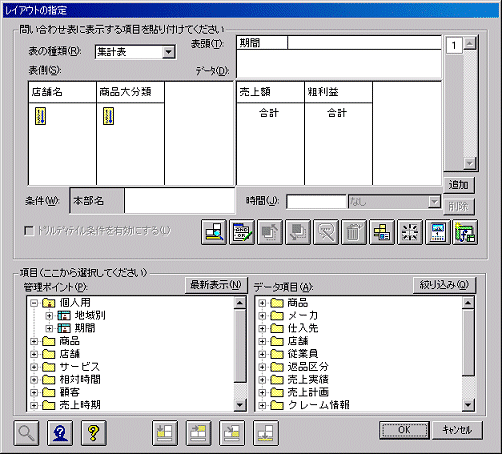Click into the 時間 input field

click(316, 202)
